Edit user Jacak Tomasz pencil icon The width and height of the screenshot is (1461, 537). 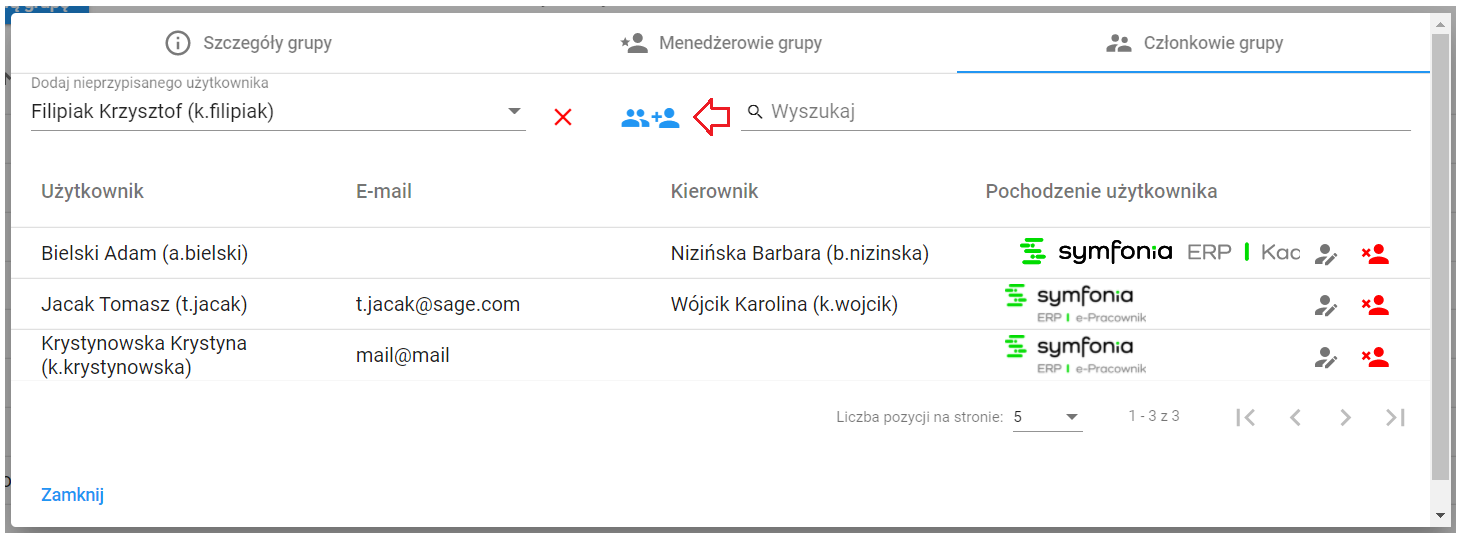coord(1326,305)
